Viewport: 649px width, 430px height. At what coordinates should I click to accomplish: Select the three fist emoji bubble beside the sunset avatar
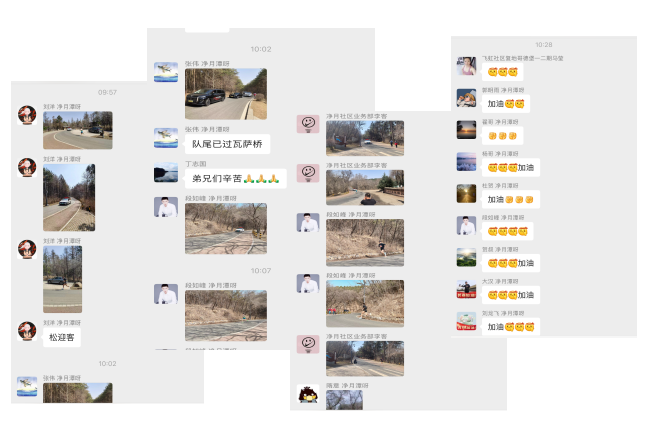(x=502, y=136)
